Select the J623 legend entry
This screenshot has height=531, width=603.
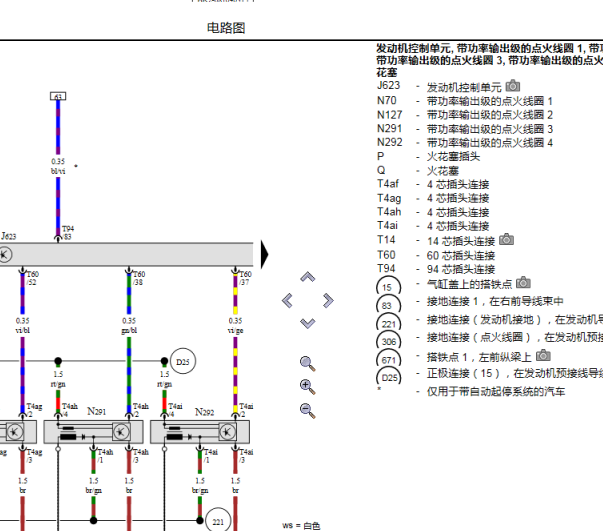tap(448, 86)
